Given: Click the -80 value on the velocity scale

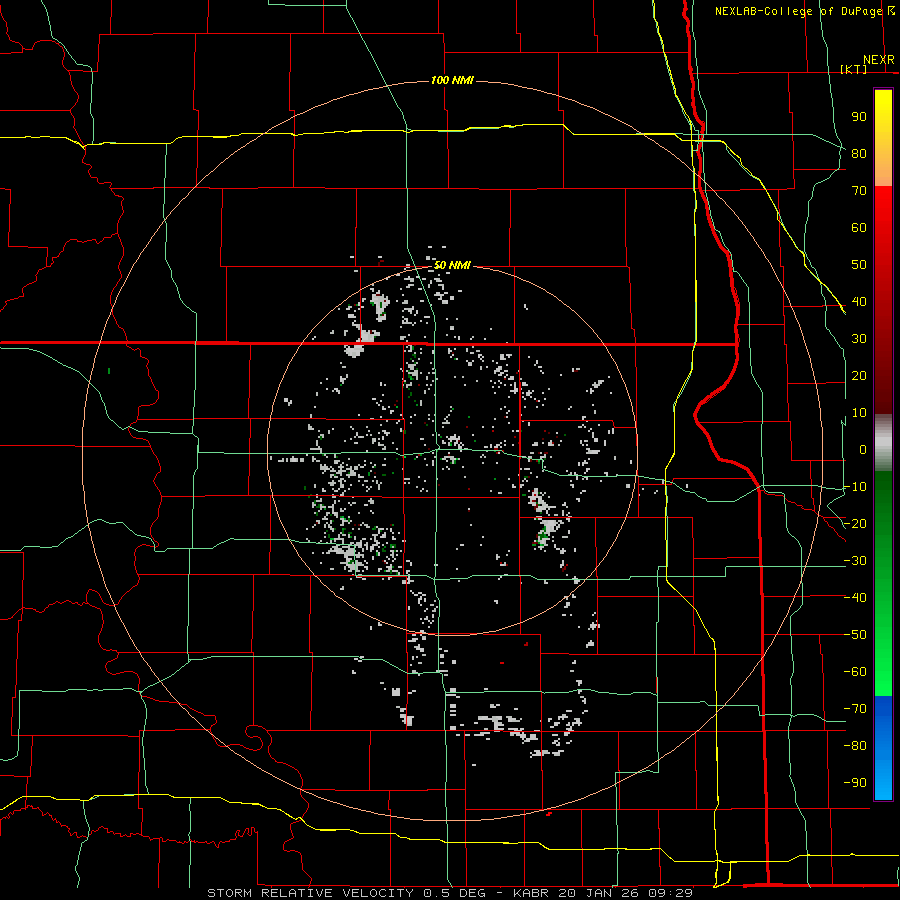Looking at the screenshot, I should click(x=855, y=746).
